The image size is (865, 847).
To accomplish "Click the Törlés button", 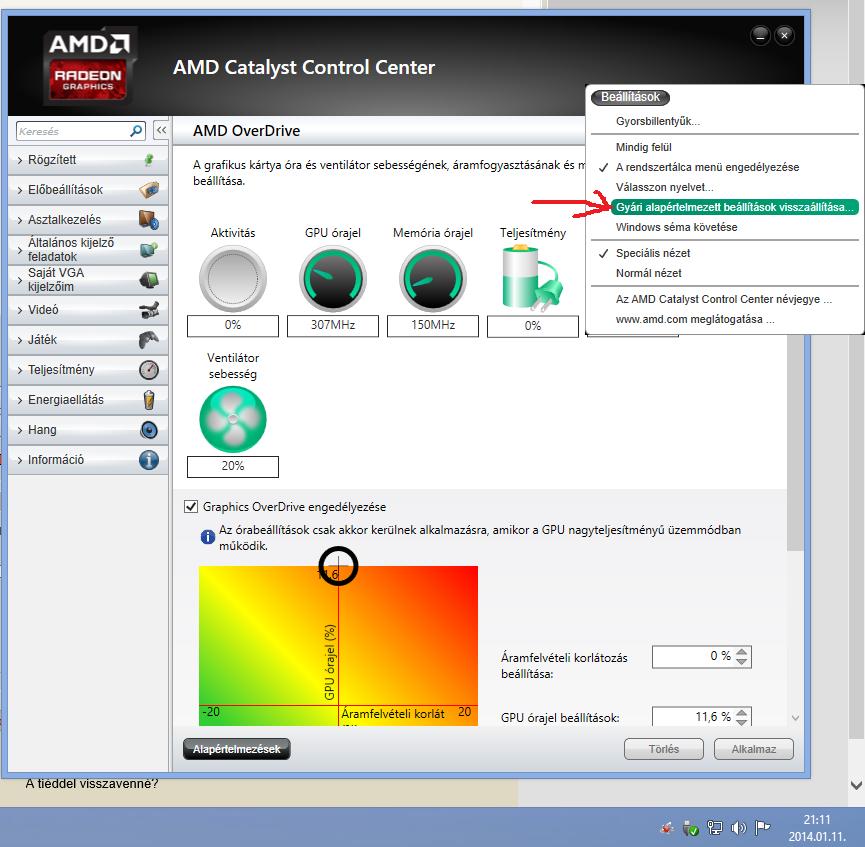I will coord(664,749).
